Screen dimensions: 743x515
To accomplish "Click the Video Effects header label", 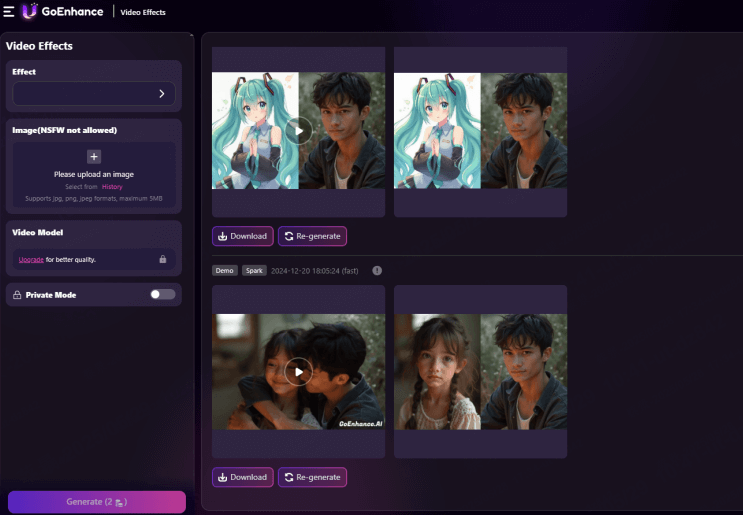I will click(143, 12).
